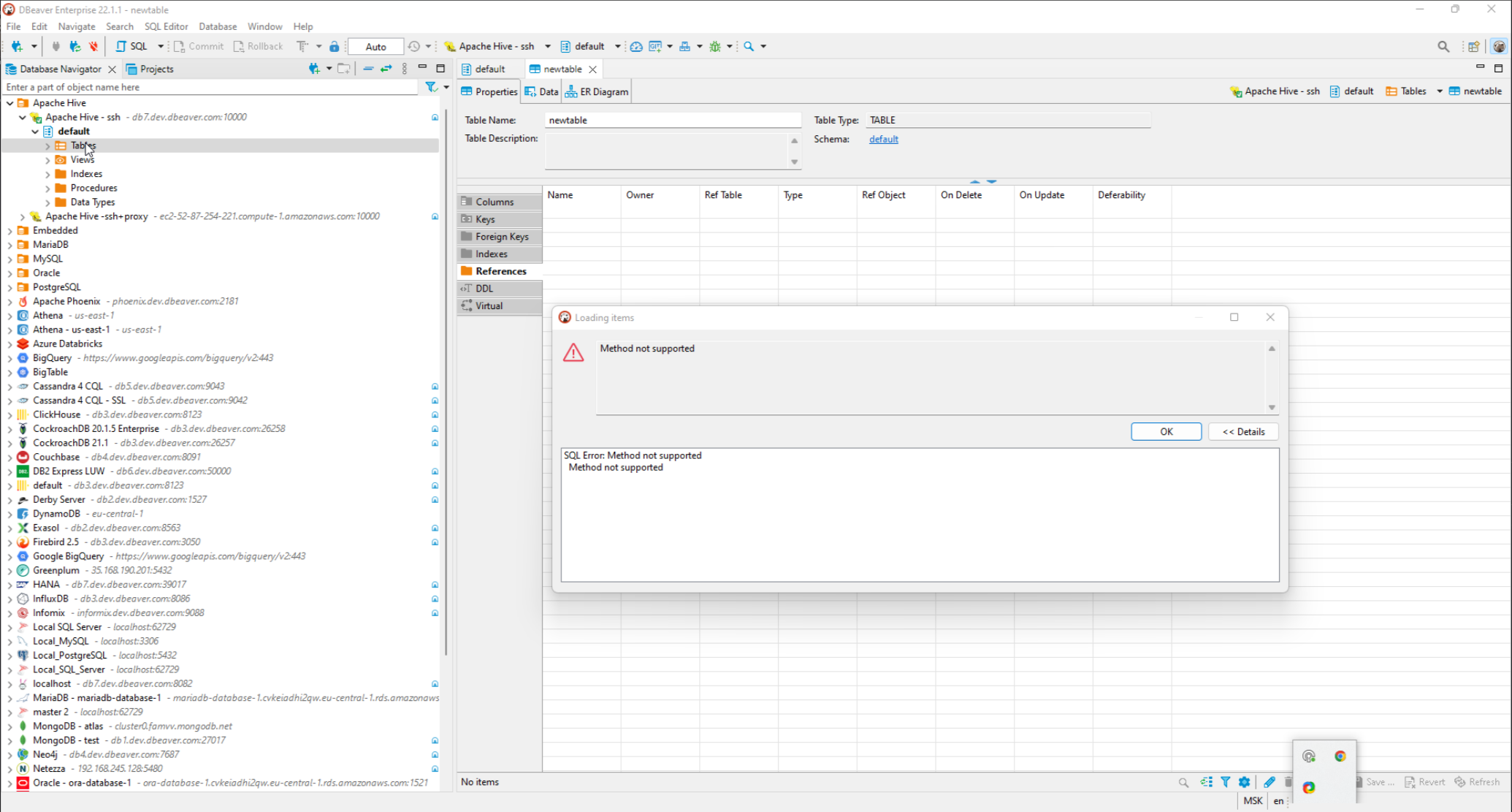The width and height of the screenshot is (1512, 812).
Task: Open a new SQL script
Action: point(131,46)
